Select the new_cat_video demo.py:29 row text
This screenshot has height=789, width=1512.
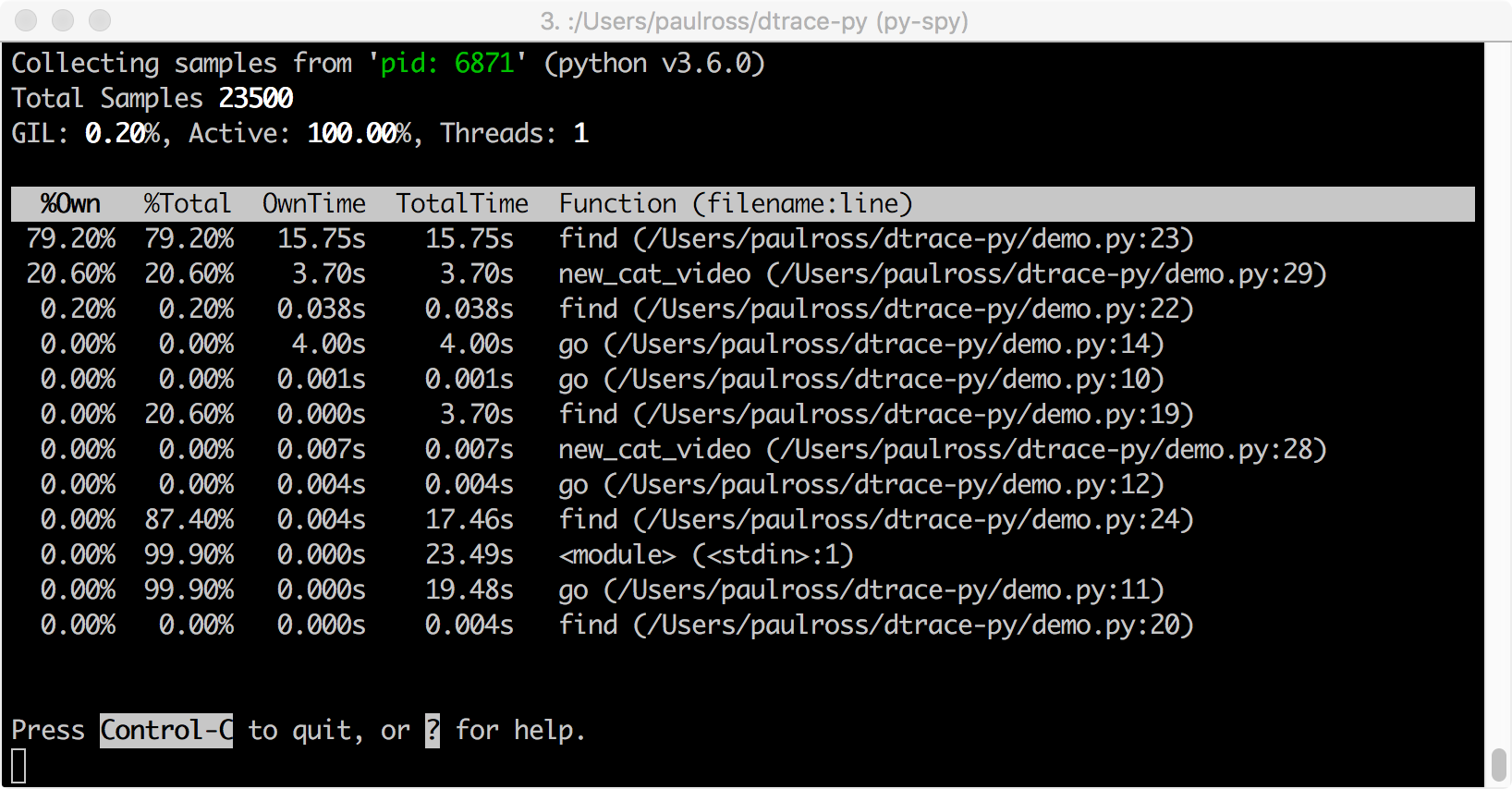click(943, 274)
